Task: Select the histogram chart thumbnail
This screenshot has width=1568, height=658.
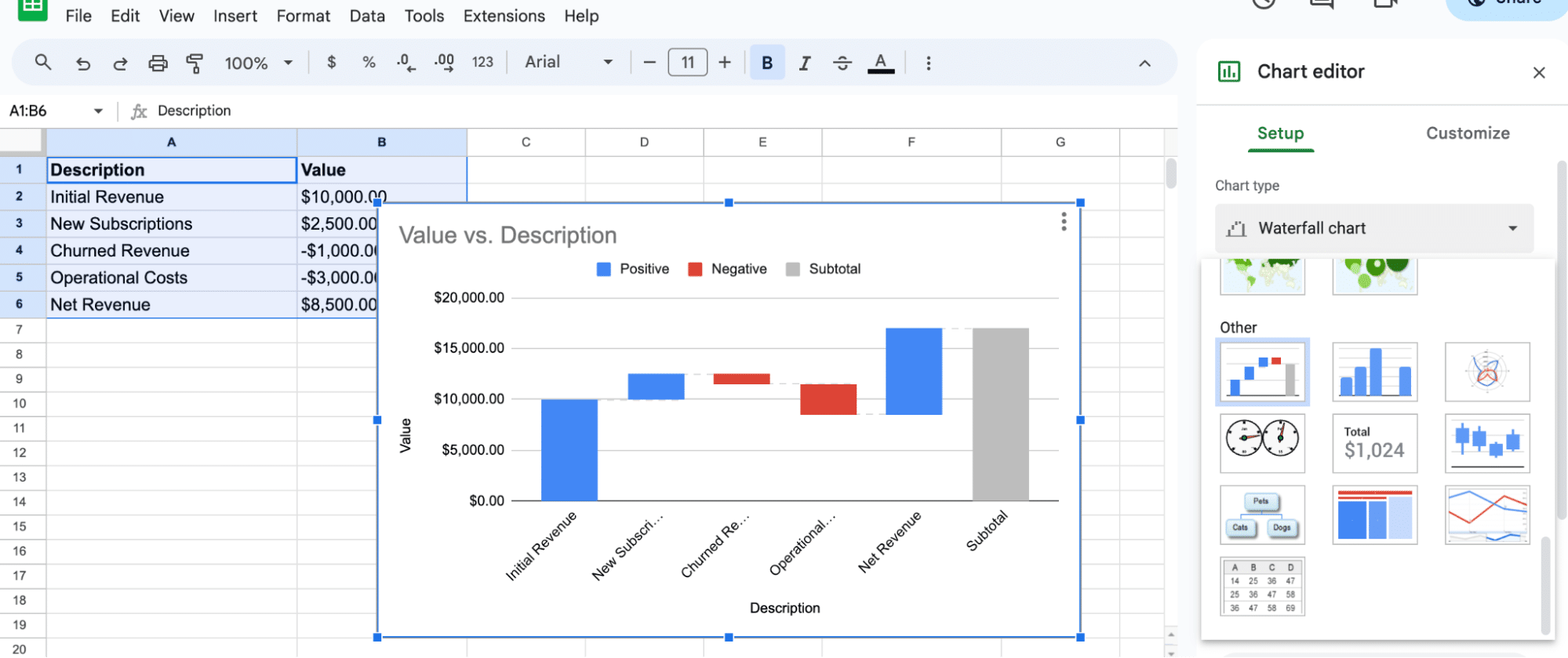Action: coord(1374,372)
